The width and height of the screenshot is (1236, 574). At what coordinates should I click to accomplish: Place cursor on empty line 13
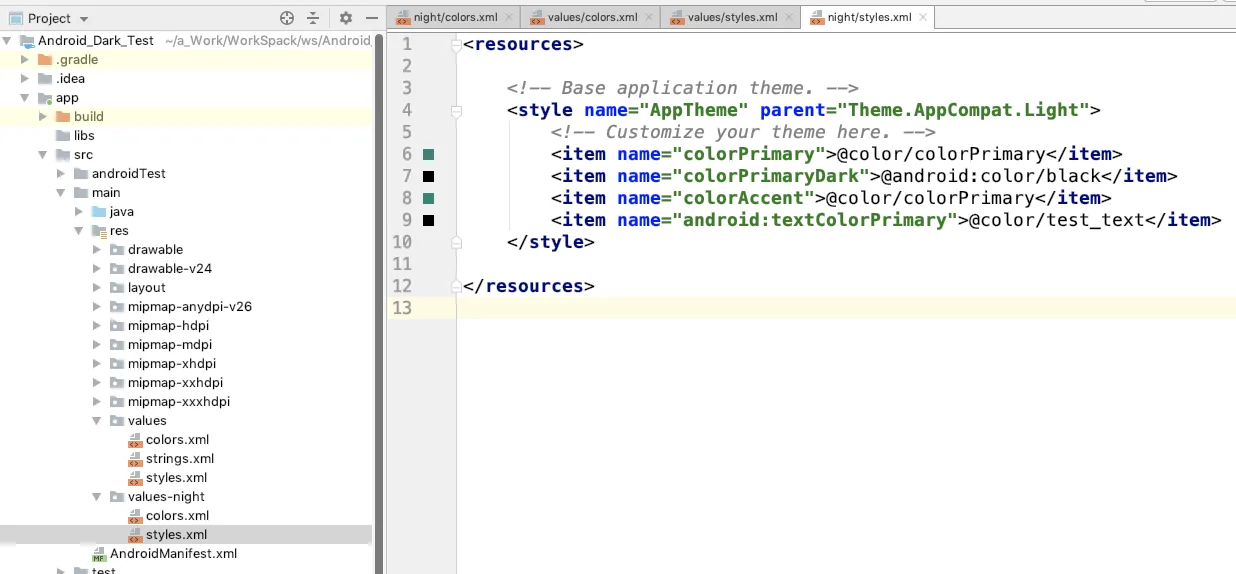click(845, 308)
